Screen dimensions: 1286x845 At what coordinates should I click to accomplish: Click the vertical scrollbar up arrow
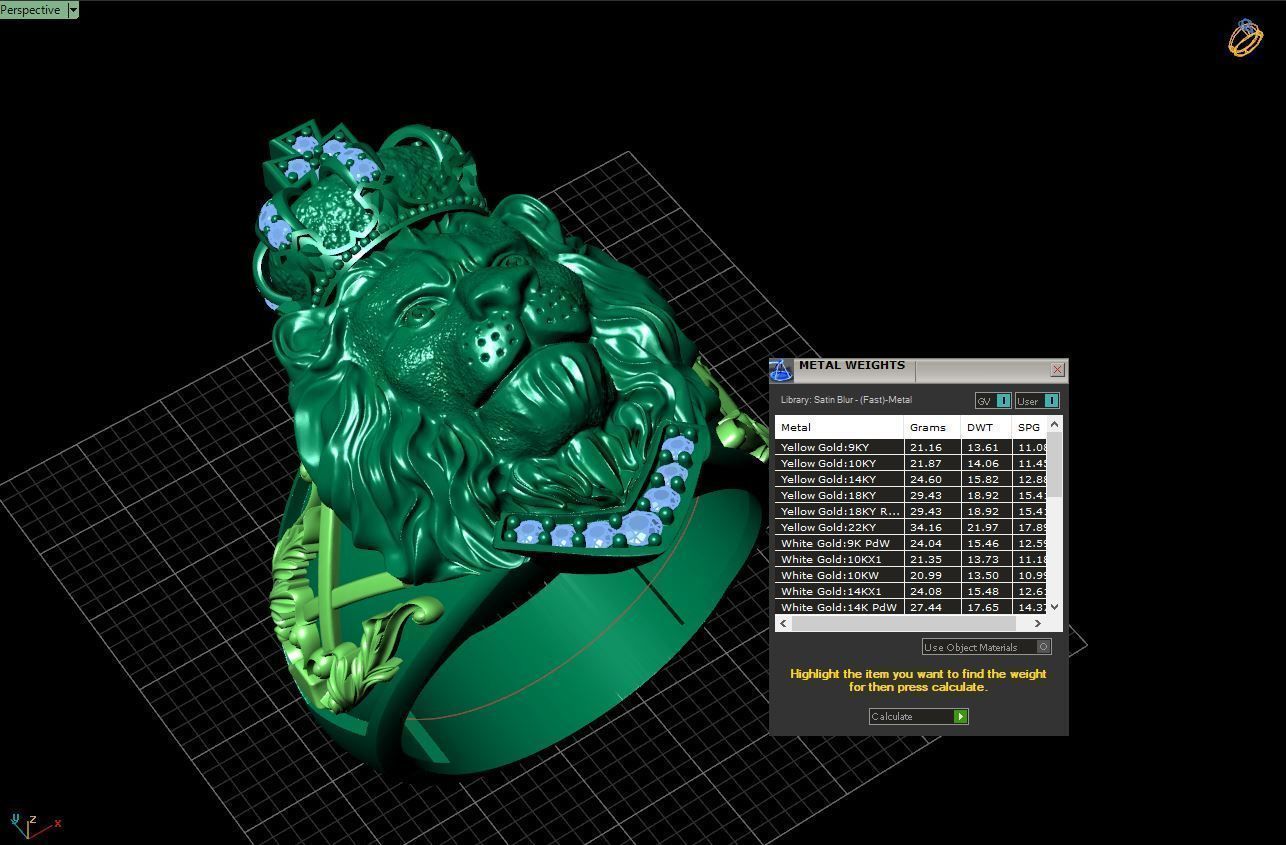pyautogui.click(x=1054, y=425)
